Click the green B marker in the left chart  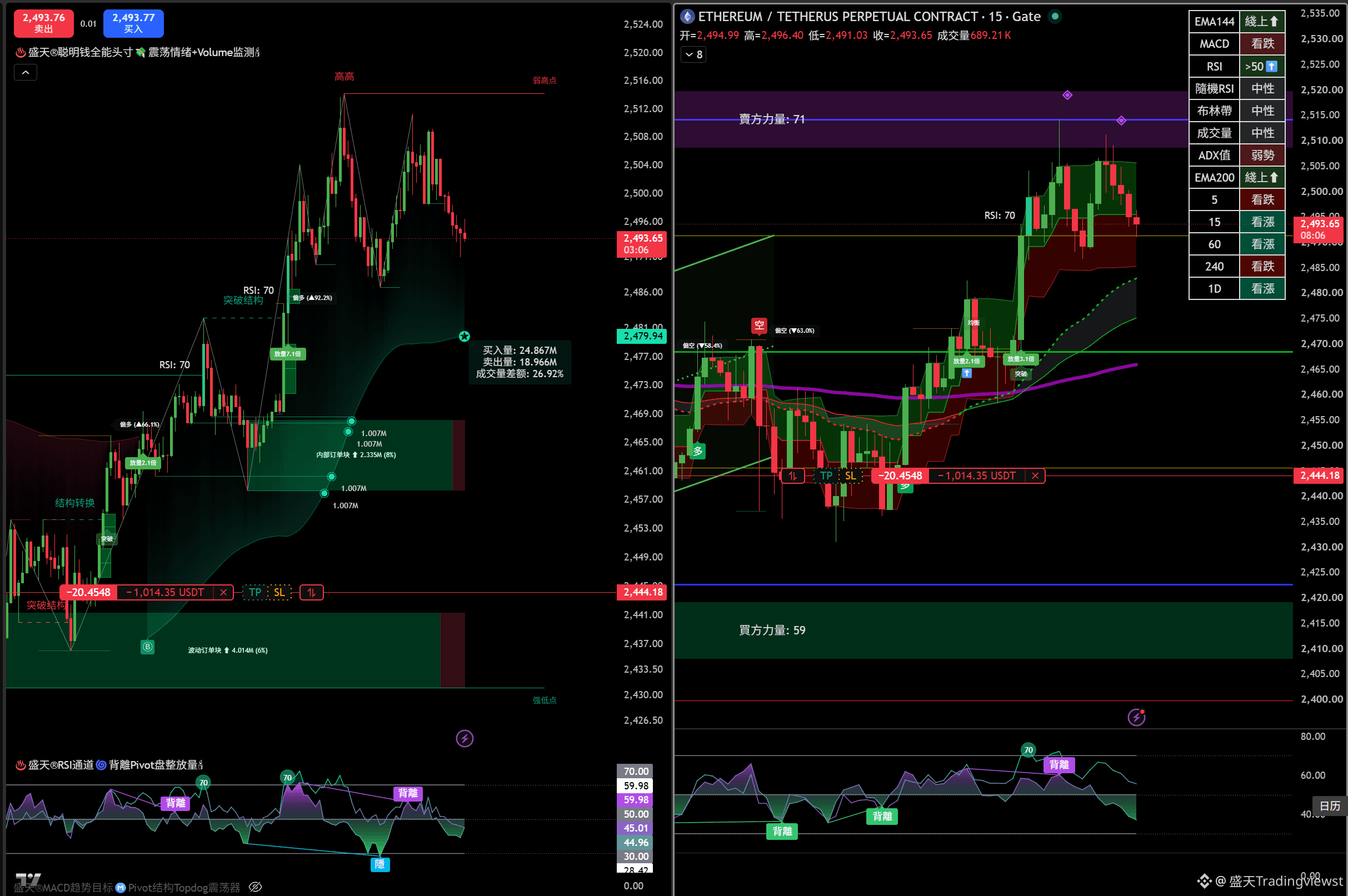tap(147, 647)
